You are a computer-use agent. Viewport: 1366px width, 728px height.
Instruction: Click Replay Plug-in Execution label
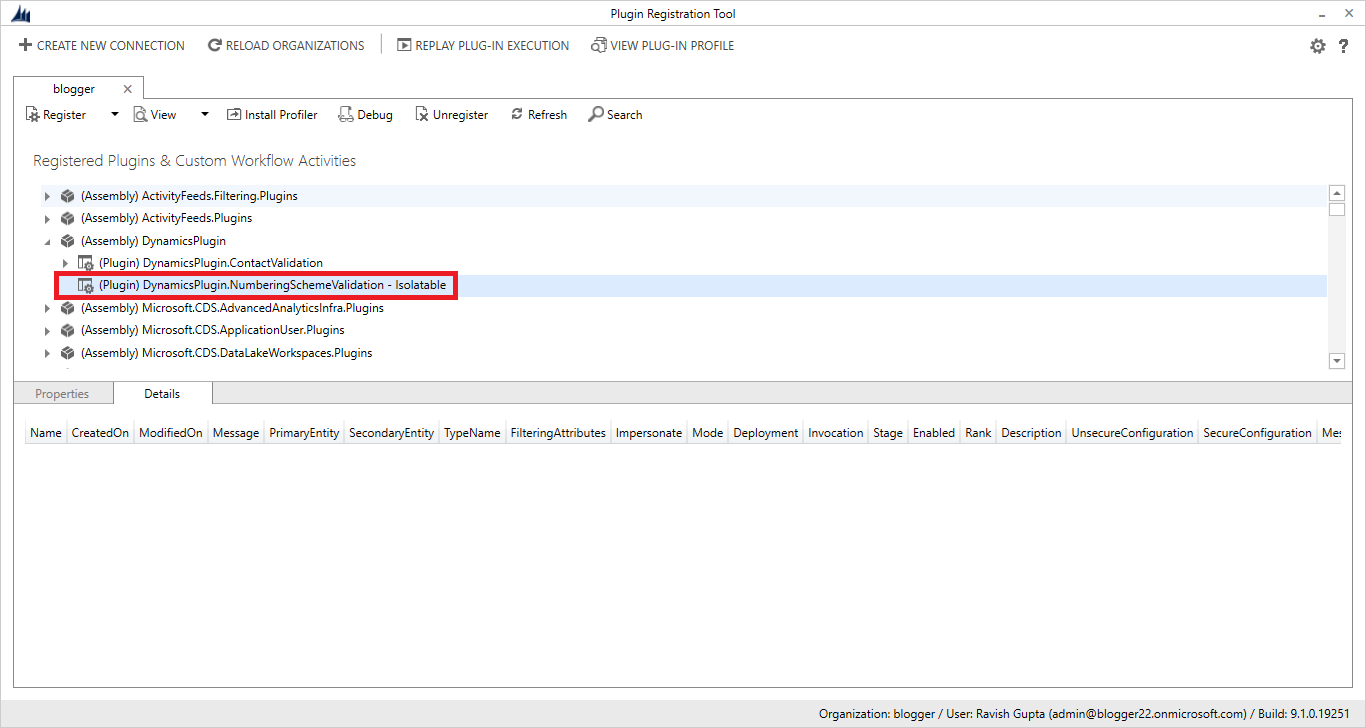click(x=492, y=45)
